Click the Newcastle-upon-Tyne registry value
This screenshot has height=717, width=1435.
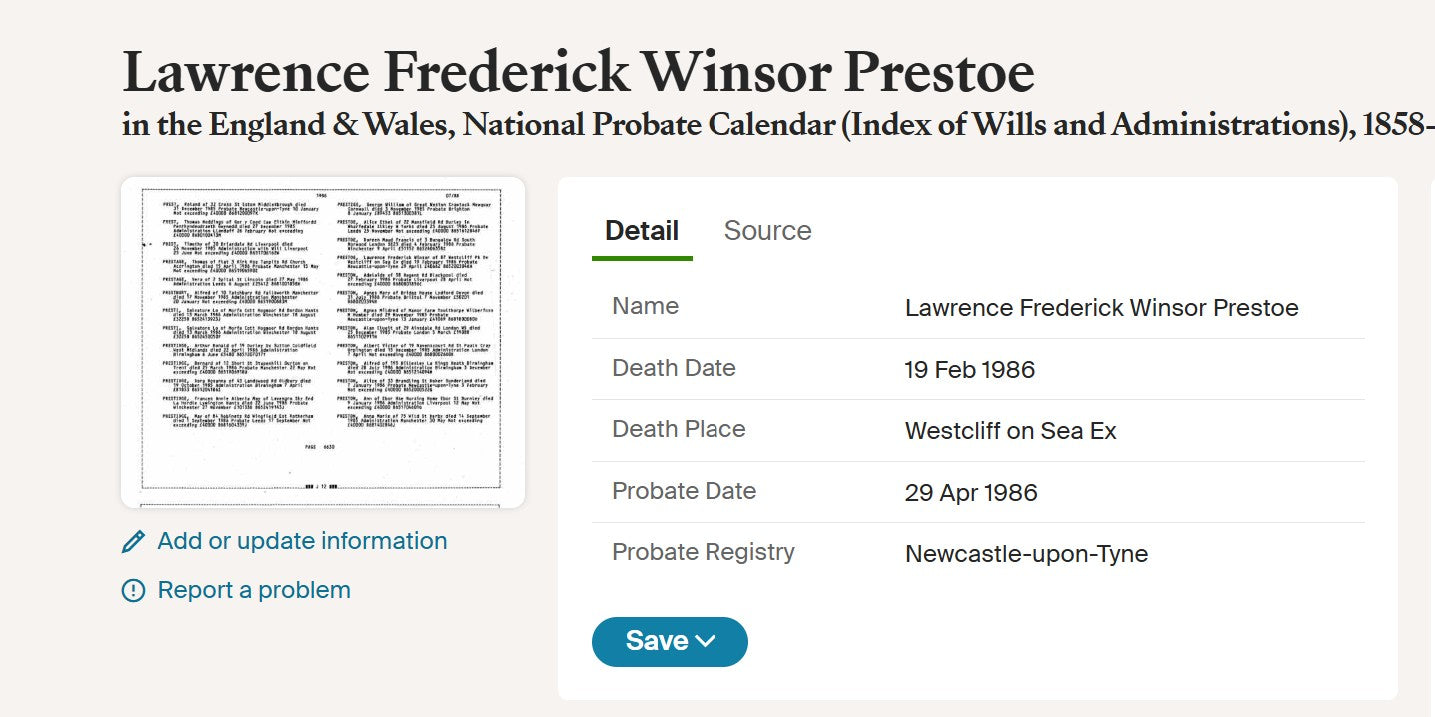[x=1026, y=554]
